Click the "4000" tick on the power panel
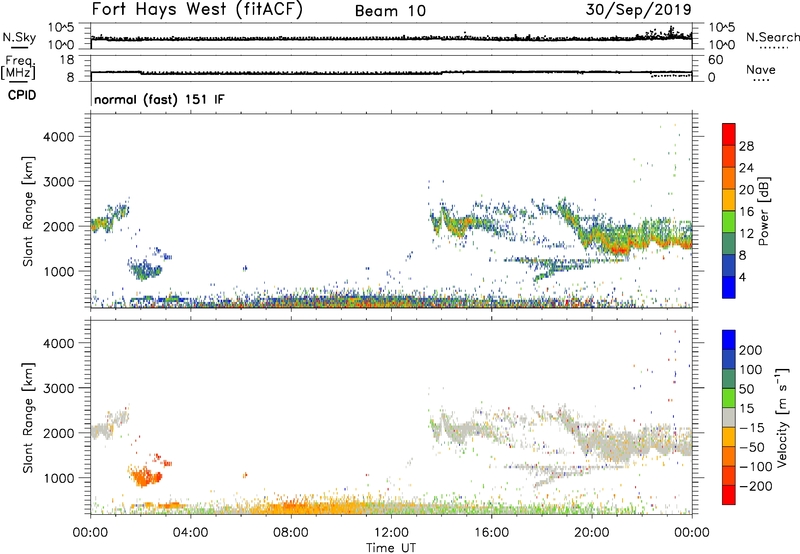The width and height of the screenshot is (800, 554). 59,137
